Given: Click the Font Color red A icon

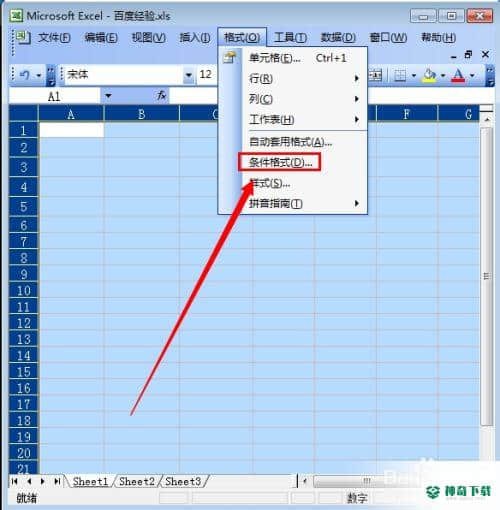Looking at the screenshot, I should [x=458, y=75].
